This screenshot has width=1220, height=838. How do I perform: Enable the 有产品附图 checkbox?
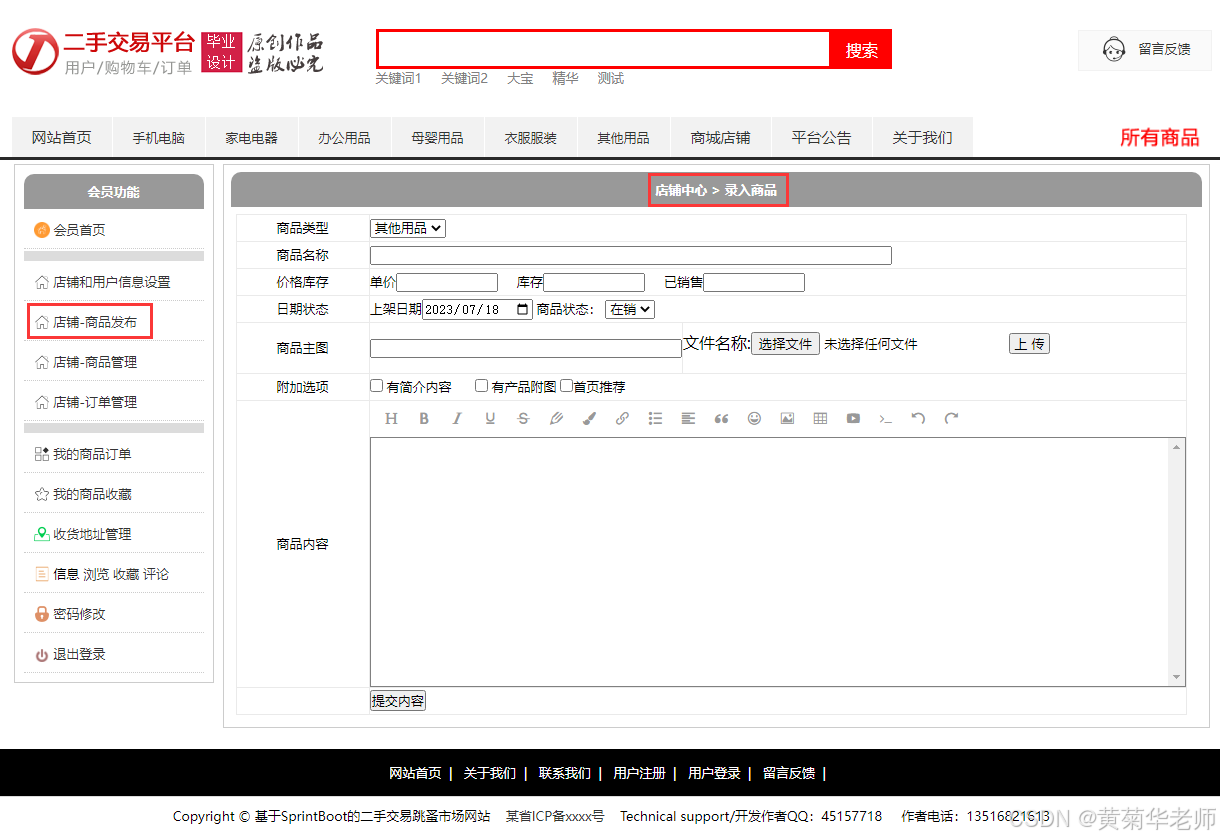point(482,386)
